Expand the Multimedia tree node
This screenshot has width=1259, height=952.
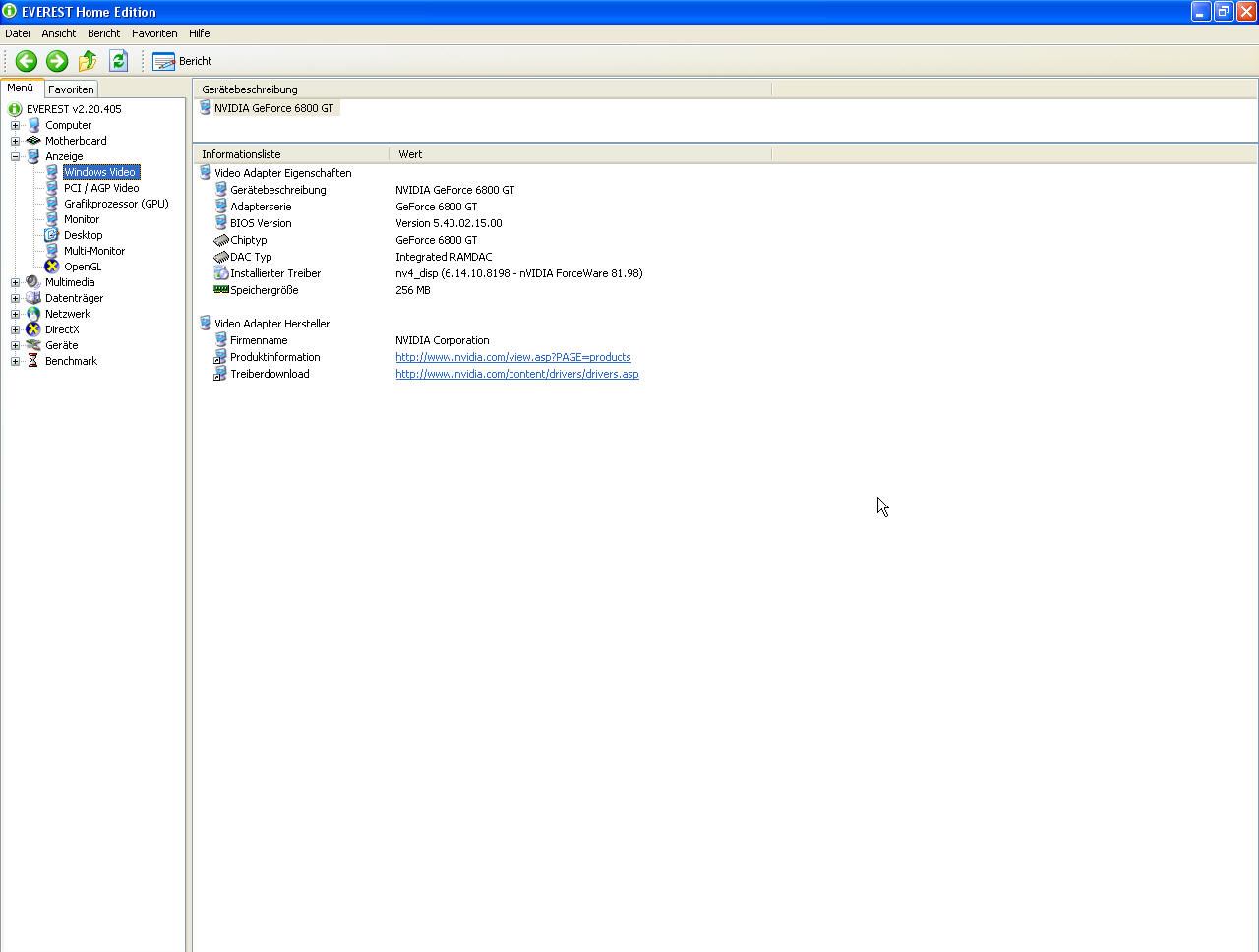15,282
